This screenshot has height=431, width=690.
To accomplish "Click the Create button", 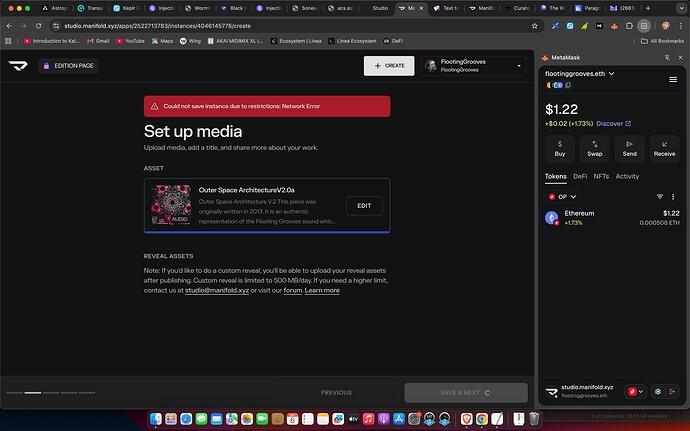I will 389,66.
